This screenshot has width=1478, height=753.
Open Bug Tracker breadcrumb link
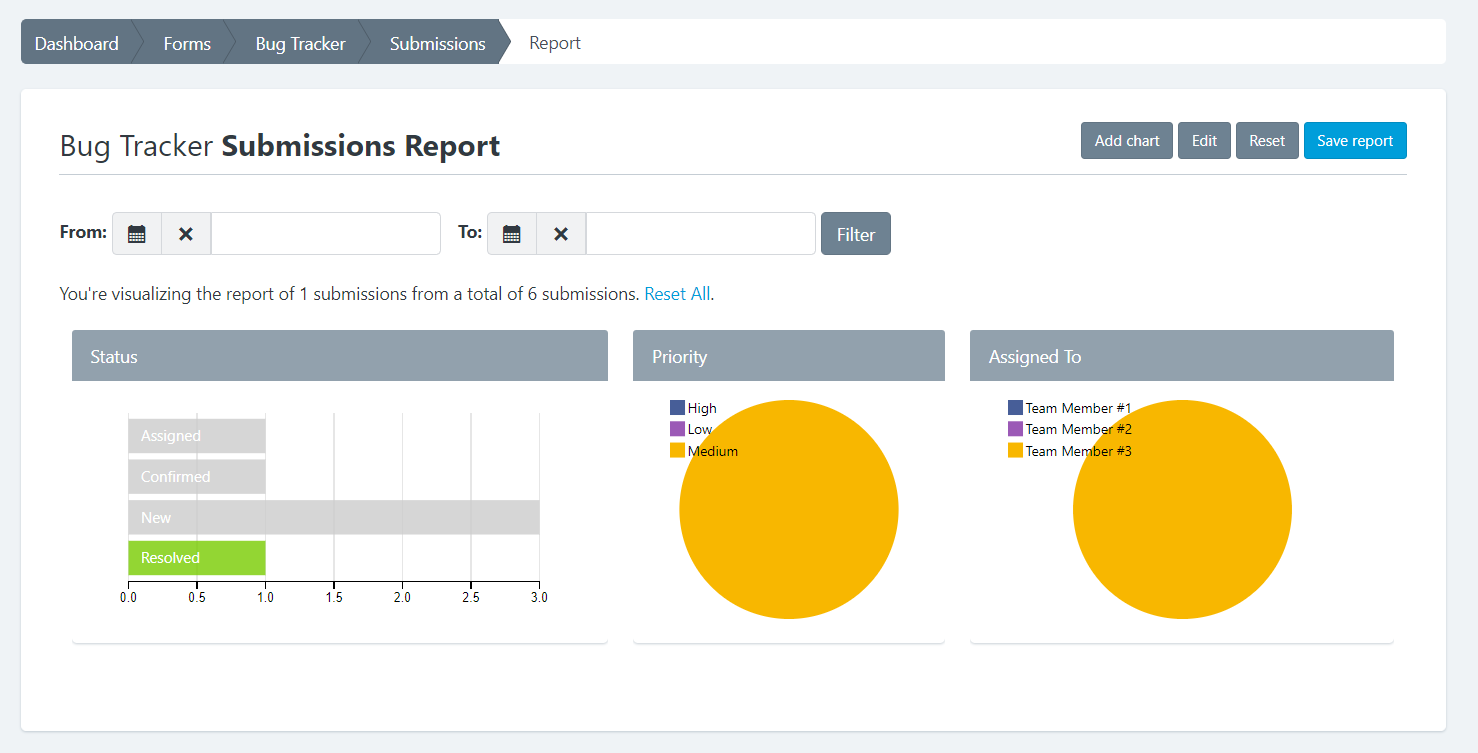click(x=300, y=44)
